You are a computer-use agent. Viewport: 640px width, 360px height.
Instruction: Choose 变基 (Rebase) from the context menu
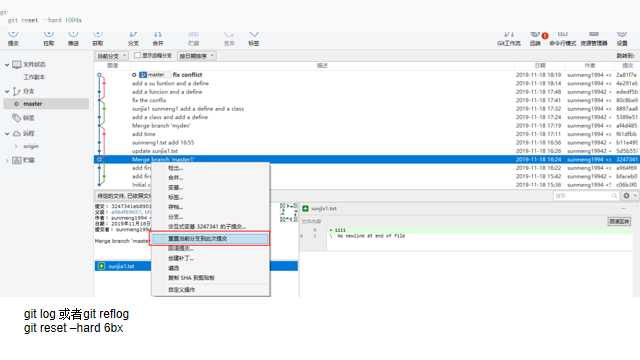(210, 187)
